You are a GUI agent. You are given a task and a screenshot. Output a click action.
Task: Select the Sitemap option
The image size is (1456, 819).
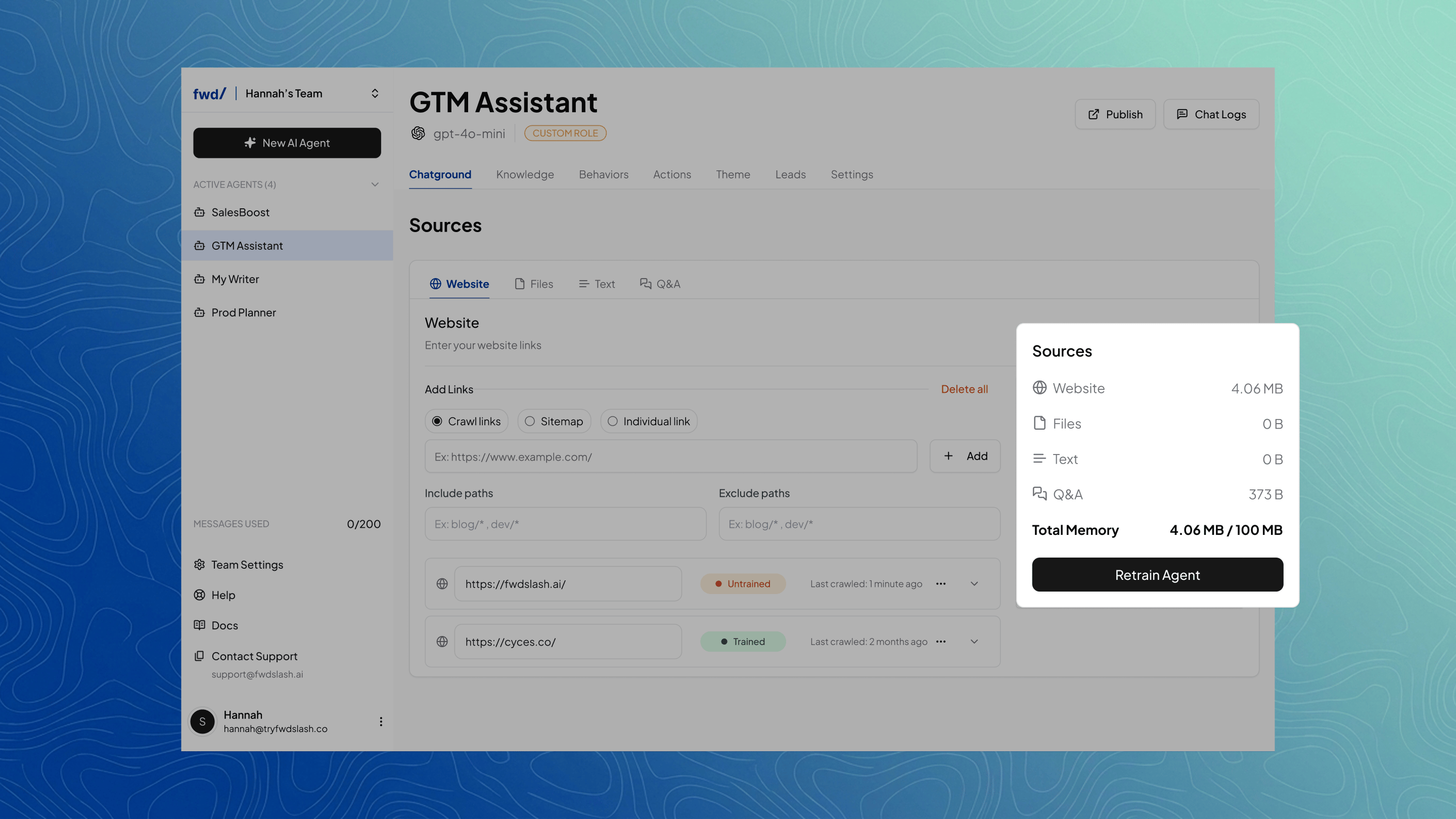[x=554, y=422]
